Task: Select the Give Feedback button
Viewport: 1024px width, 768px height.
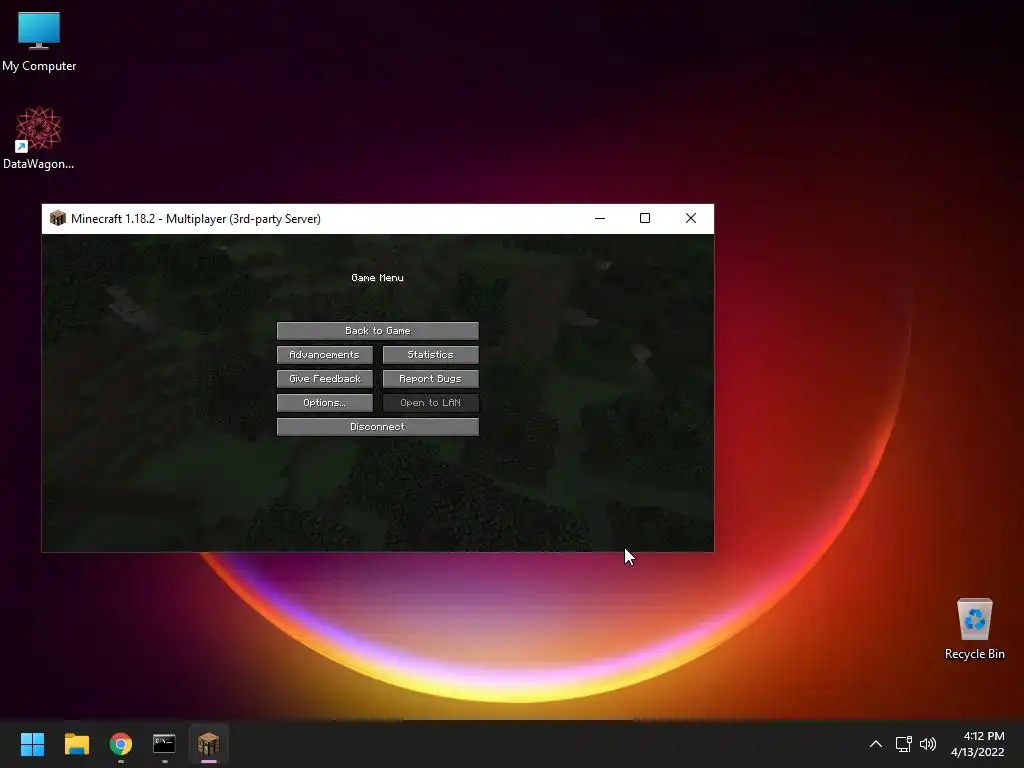Action: [325, 379]
